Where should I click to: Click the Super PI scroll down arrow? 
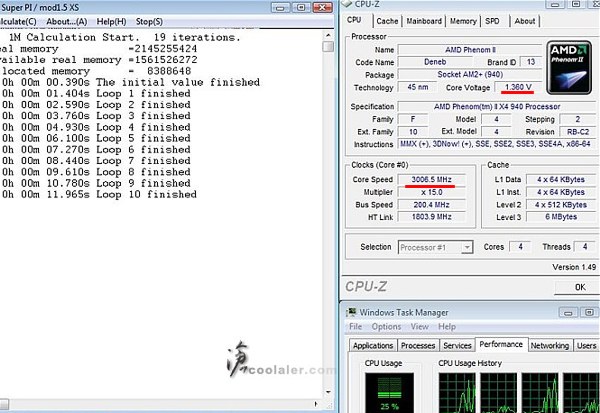tap(328, 392)
